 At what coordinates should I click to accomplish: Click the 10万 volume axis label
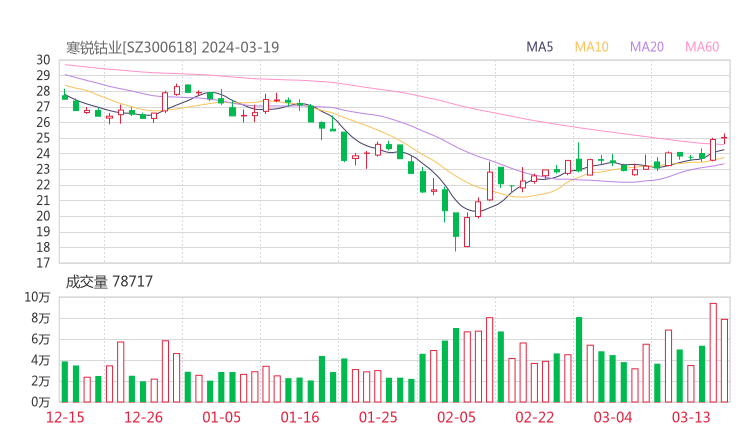pyautogui.click(x=37, y=297)
